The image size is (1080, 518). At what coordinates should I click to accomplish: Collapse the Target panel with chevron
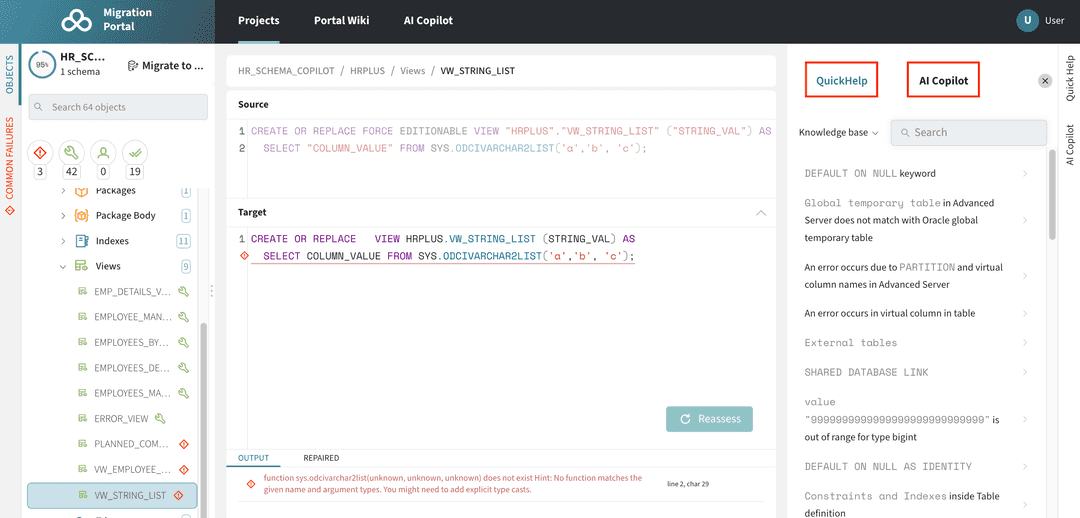(761, 213)
